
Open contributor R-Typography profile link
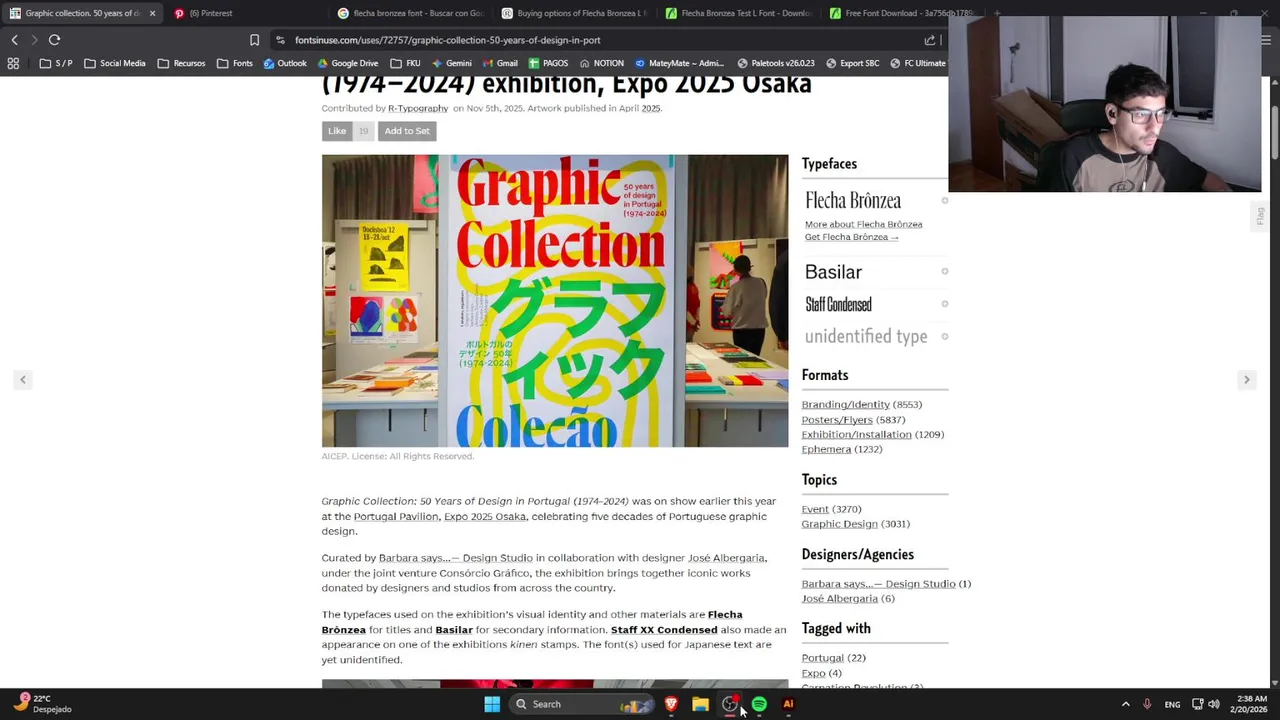(418, 108)
